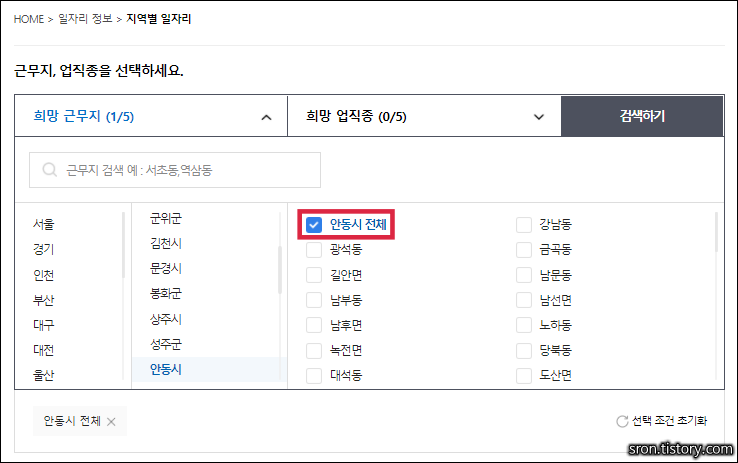Click the neighborhood list scrollbar

coord(716,232)
